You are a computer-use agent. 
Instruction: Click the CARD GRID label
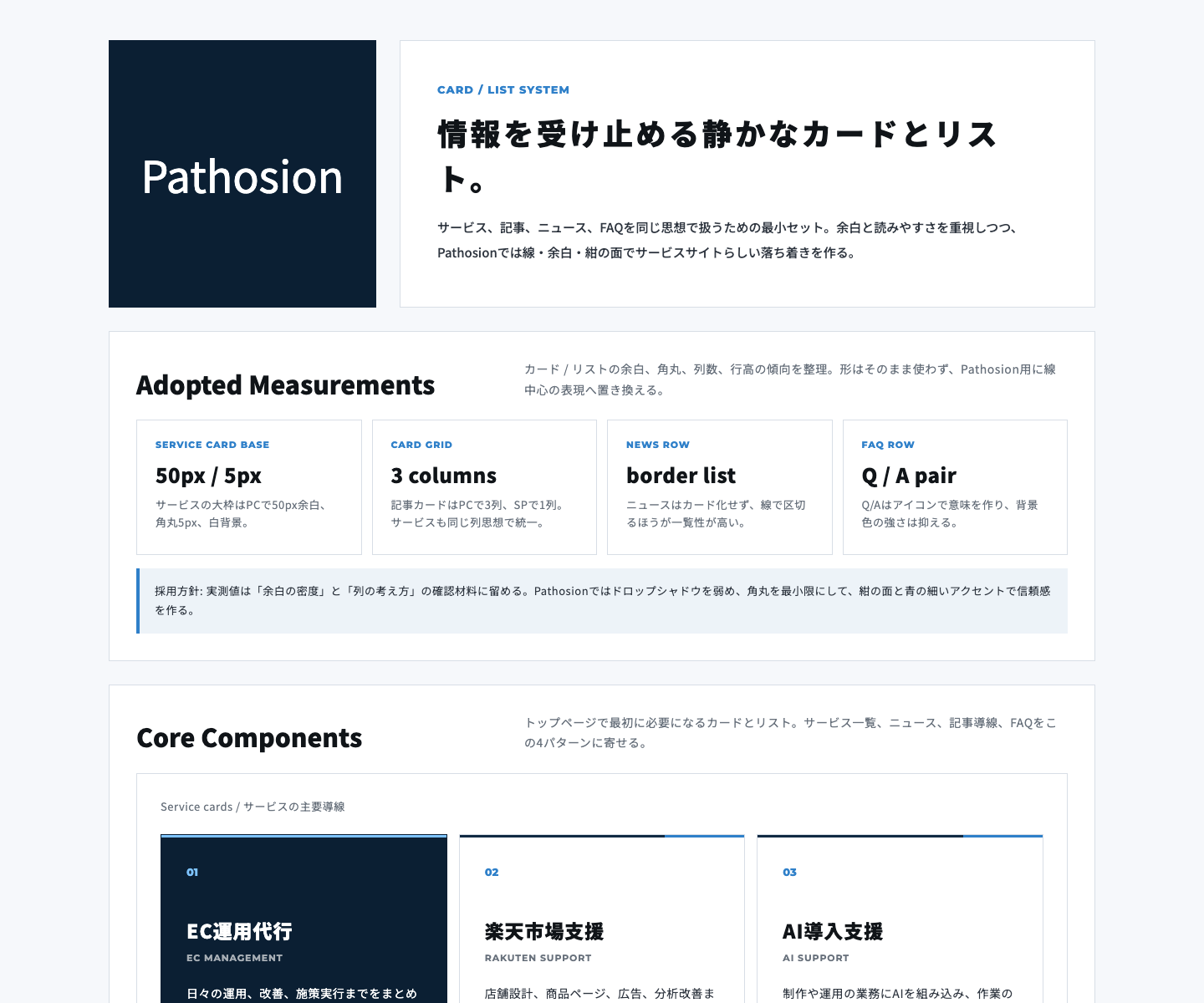[x=421, y=445]
